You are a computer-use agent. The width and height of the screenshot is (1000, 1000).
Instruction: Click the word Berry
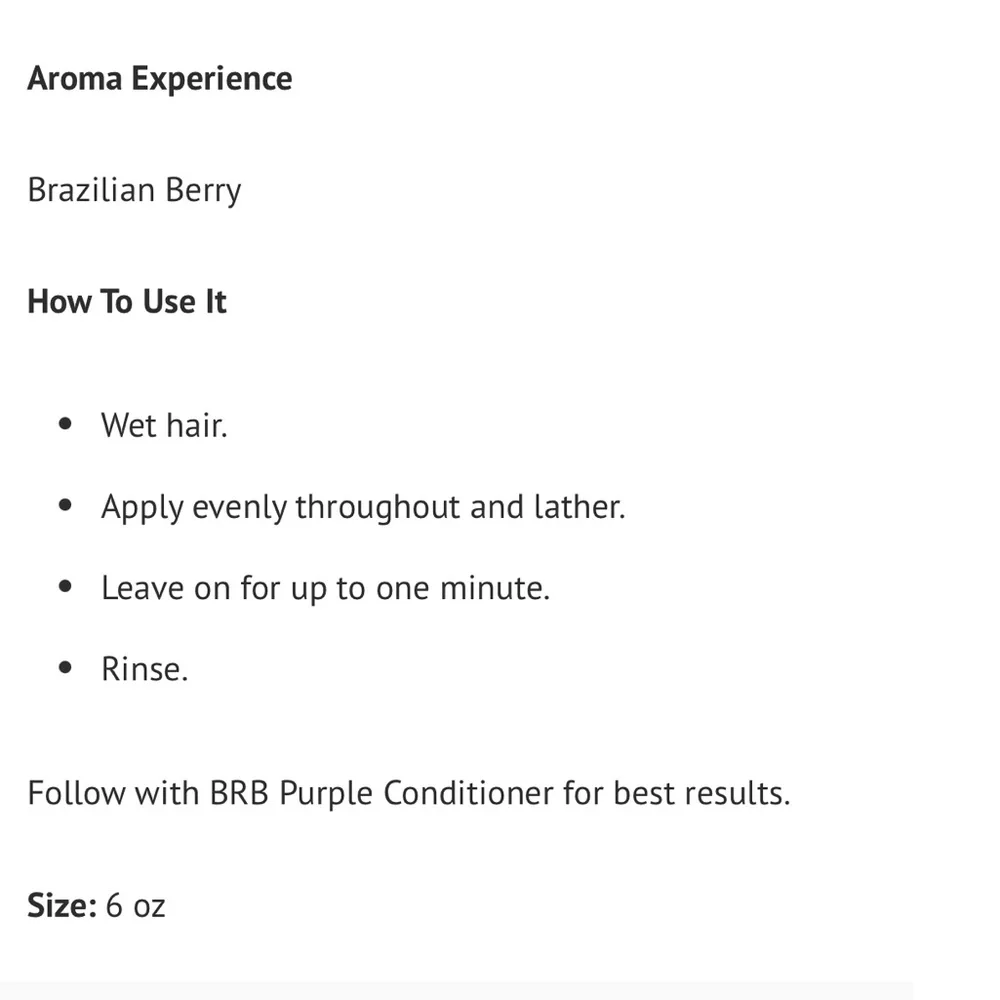click(x=203, y=190)
